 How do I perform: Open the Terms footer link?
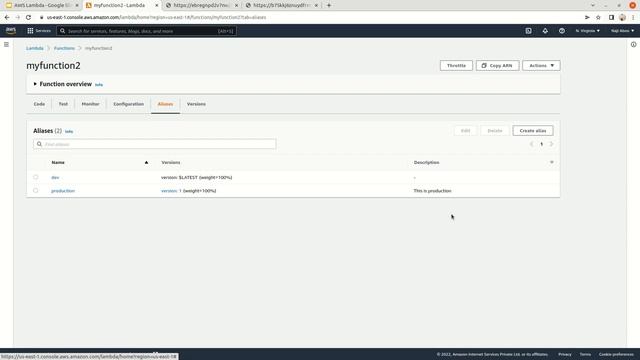pyautogui.click(x=585, y=354)
